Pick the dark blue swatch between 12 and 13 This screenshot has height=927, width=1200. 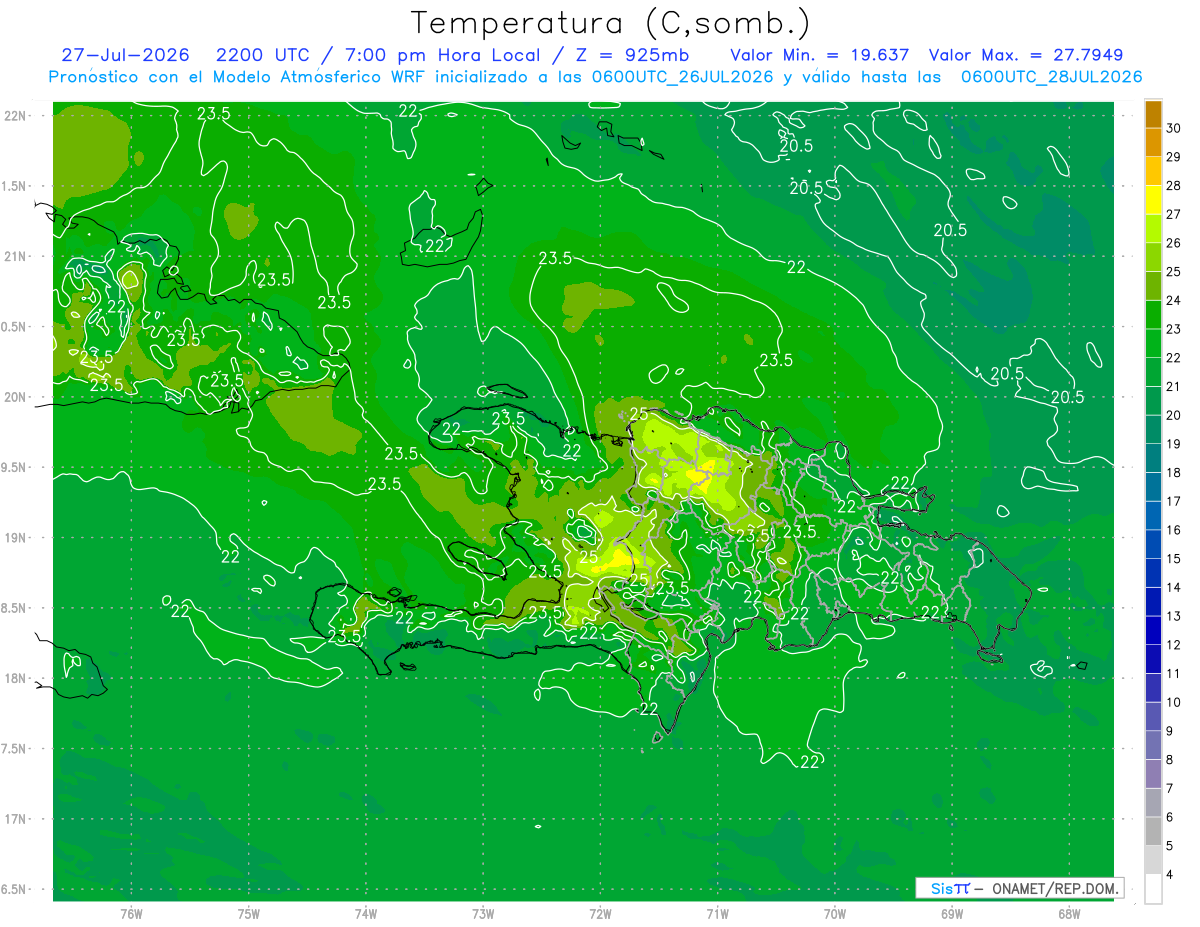point(1153,631)
